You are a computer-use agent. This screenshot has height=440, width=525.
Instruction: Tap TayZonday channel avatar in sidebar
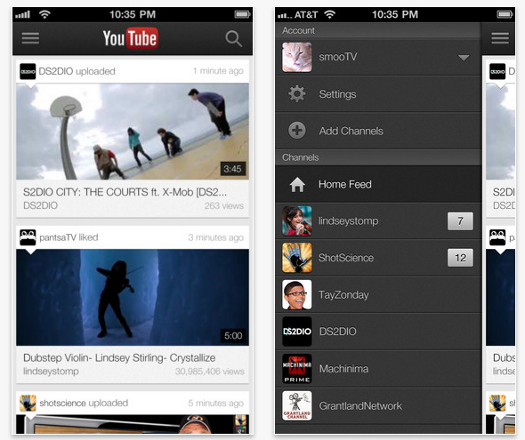click(x=297, y=295)
